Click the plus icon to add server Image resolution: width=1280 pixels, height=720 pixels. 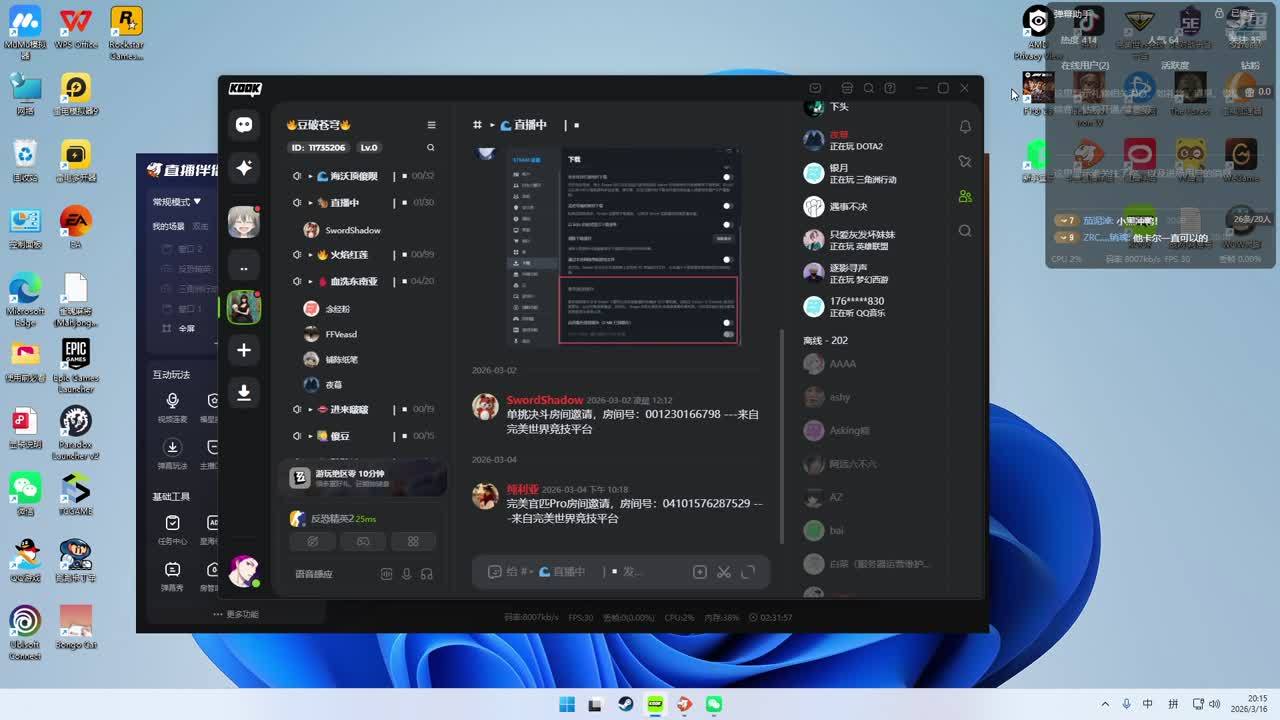click(243, 350)
